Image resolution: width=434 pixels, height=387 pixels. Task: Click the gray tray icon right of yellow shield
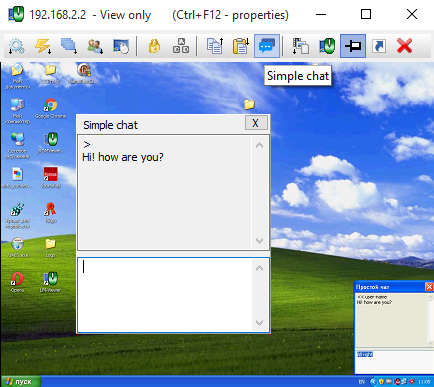click(x=389, y=382)
